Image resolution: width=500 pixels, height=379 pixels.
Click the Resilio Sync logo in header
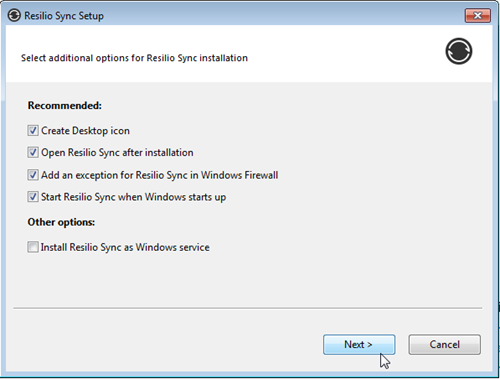[459, 51]
